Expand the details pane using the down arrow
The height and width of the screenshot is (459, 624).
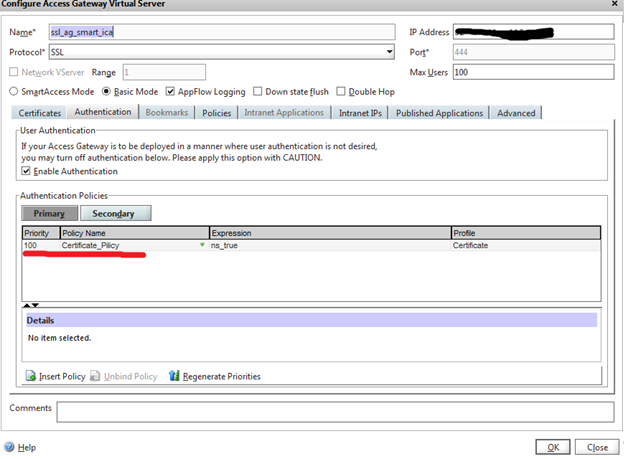coord(35,305)
